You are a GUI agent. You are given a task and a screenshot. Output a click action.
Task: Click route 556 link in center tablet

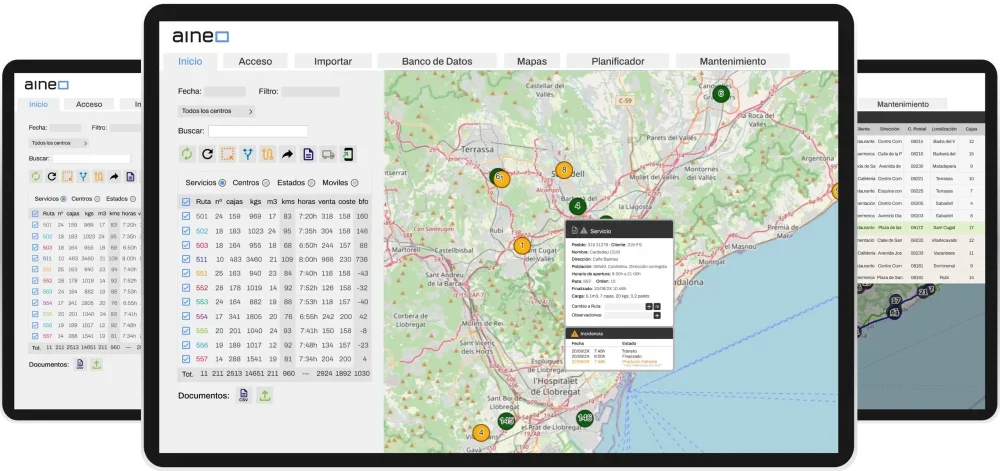202,345
